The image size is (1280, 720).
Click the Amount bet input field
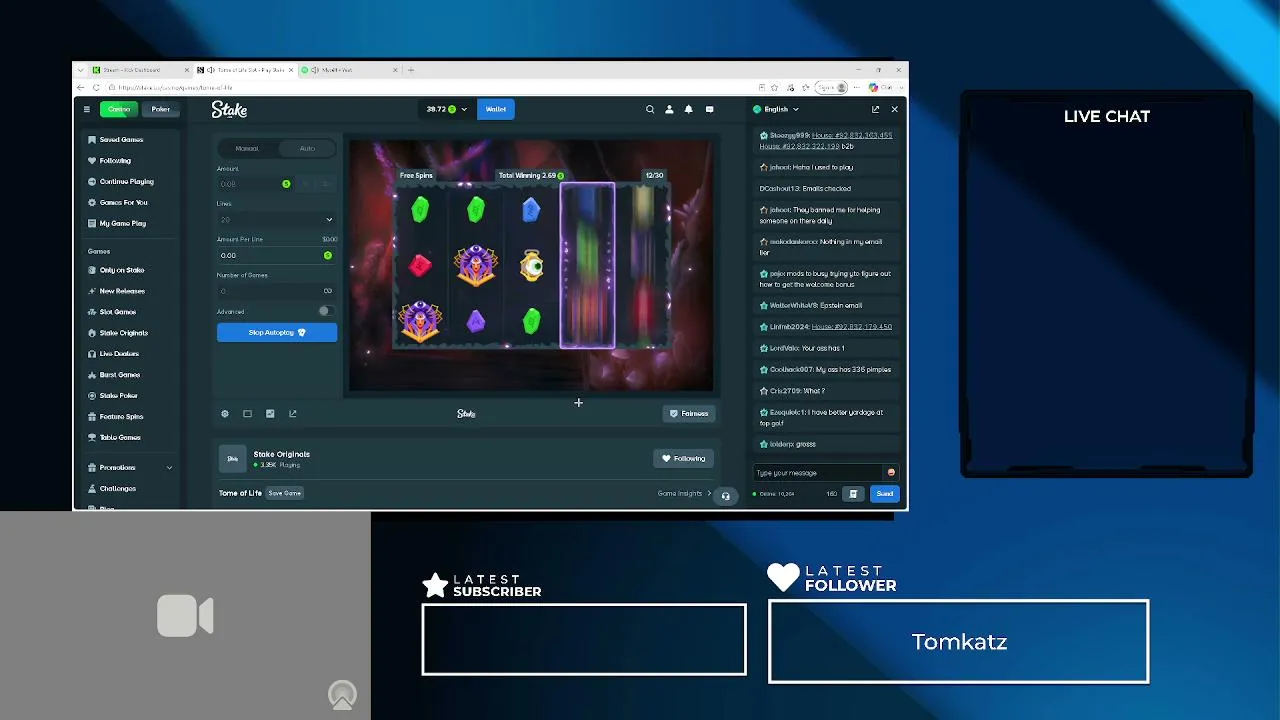(255, 184)
